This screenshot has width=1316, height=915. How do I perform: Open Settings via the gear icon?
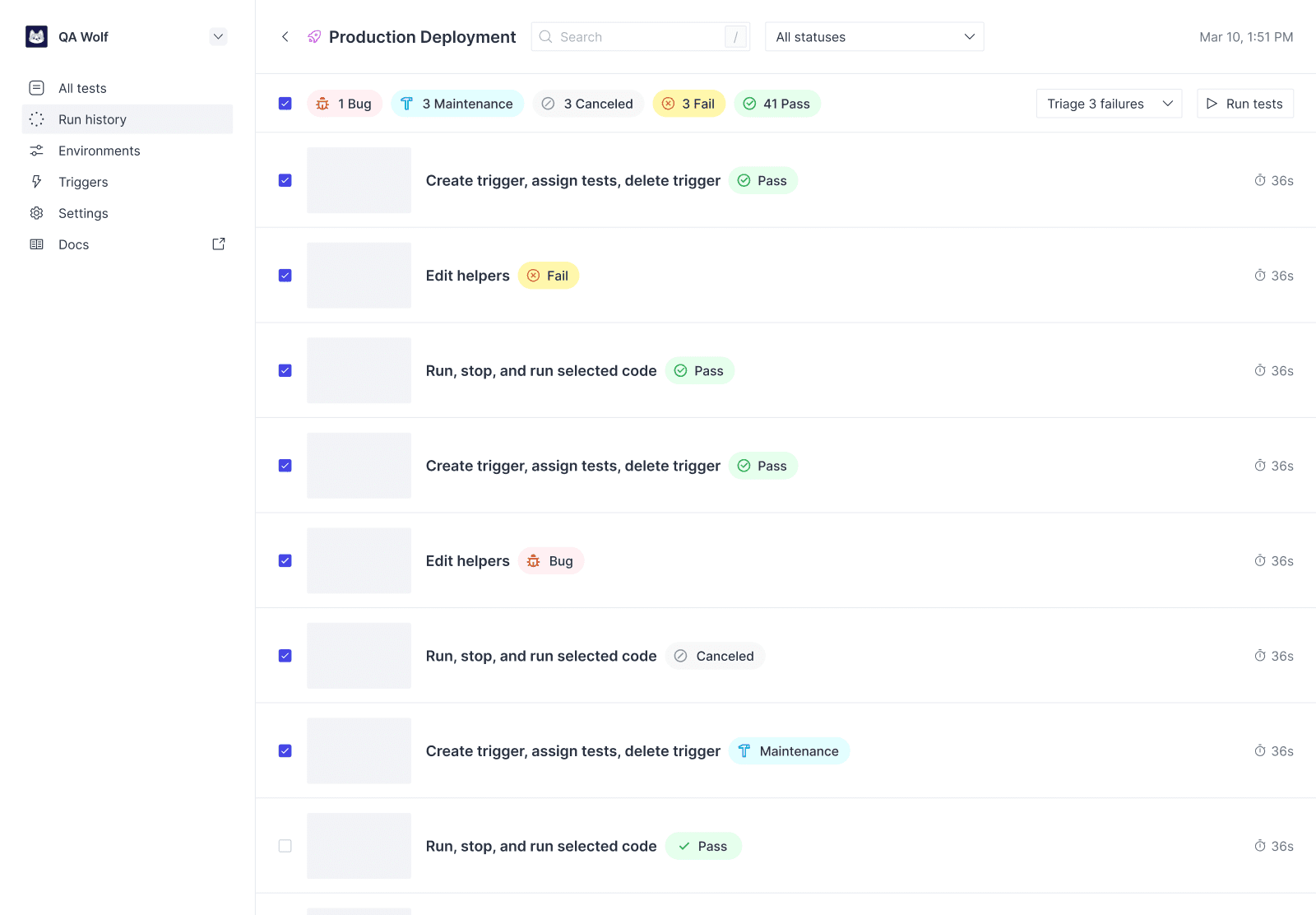(37, 213)
